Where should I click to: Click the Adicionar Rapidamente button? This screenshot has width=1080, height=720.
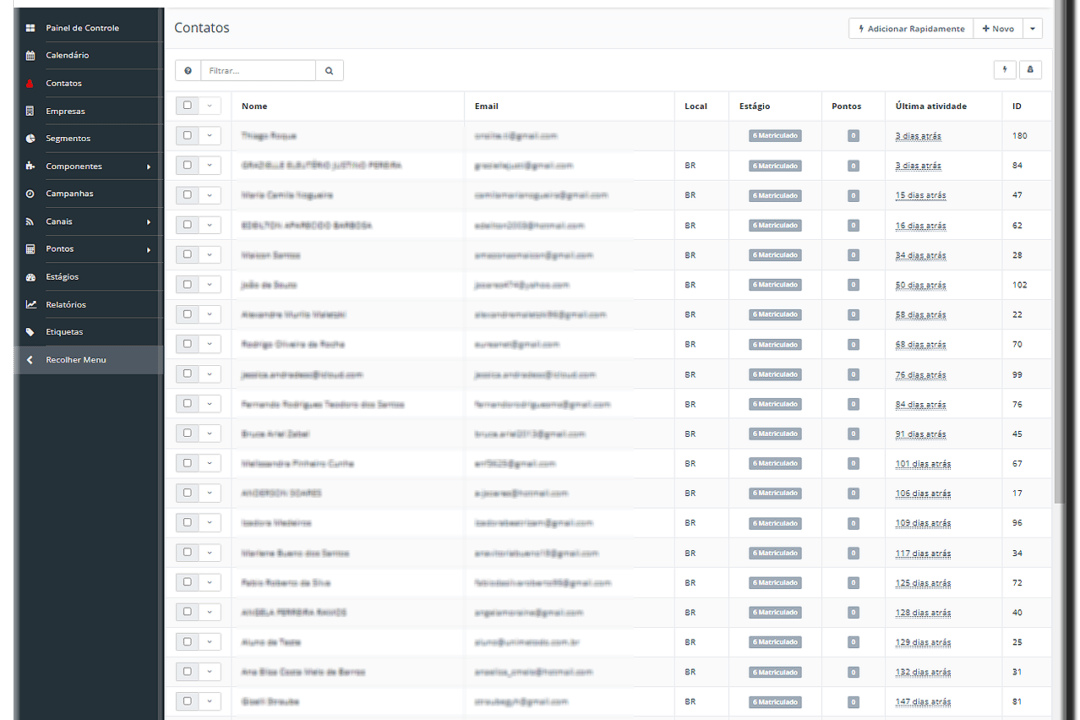point(911,28)
